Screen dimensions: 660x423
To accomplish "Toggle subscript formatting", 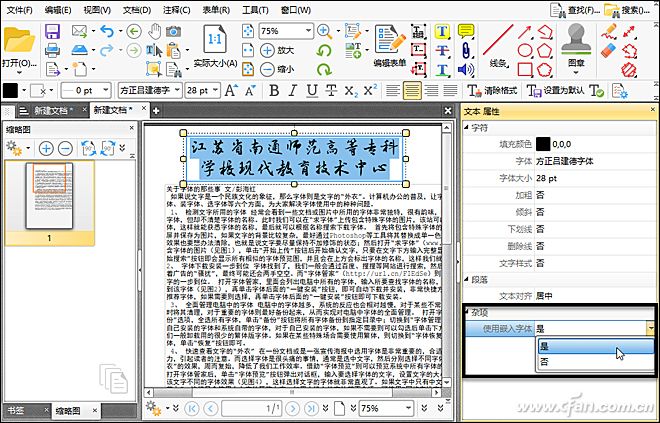I will point(351,91).
